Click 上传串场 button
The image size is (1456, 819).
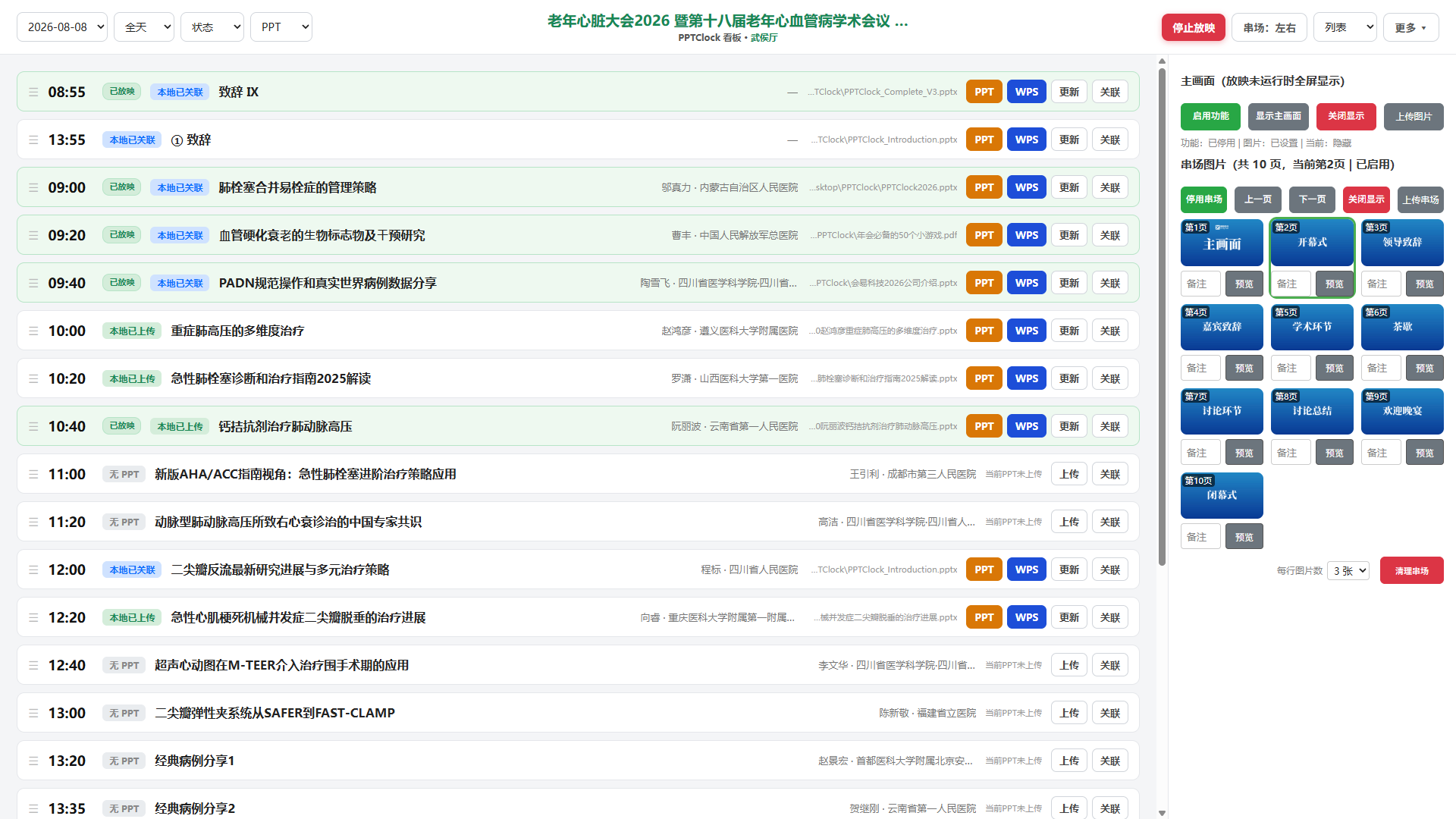click(x=1420, y=199)
